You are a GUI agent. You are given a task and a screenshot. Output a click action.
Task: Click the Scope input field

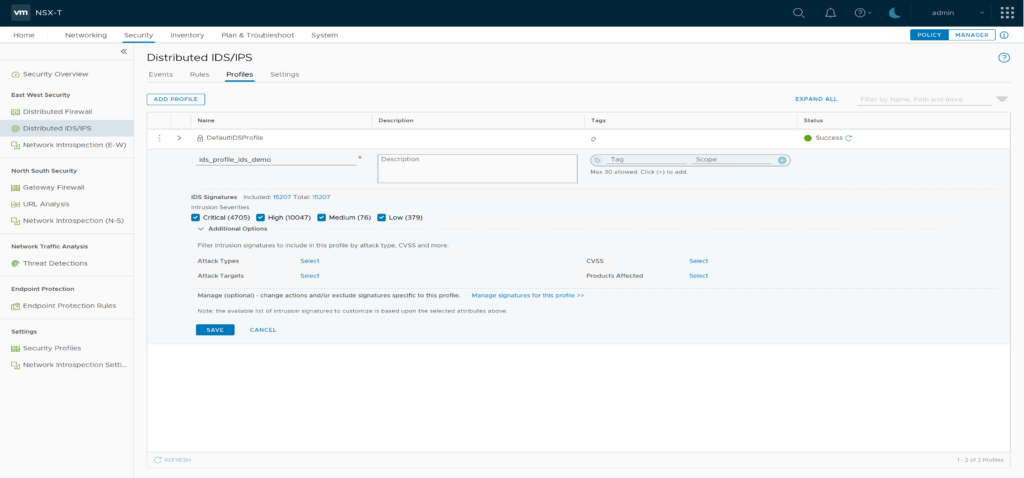click(731, 159)
